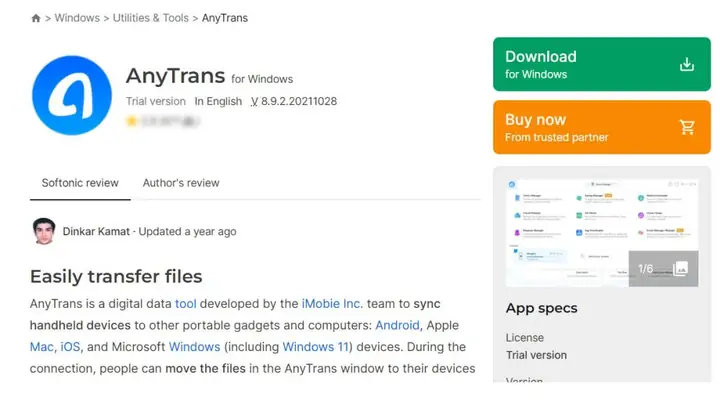Open the Windows breadcrumb link
The height and width of the screenshot is (405, 720).
point(77,18)
